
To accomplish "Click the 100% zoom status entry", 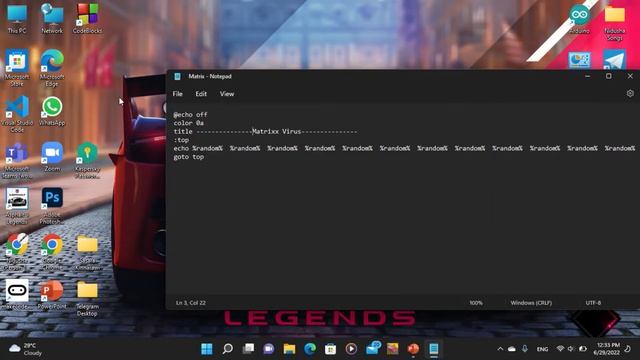I will (x=476, y=303).
